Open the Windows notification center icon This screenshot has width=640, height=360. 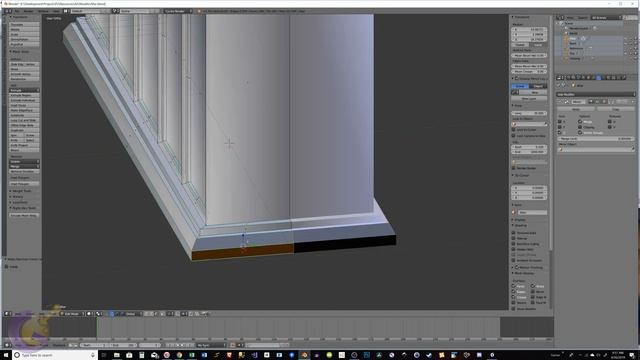[632, 355]
